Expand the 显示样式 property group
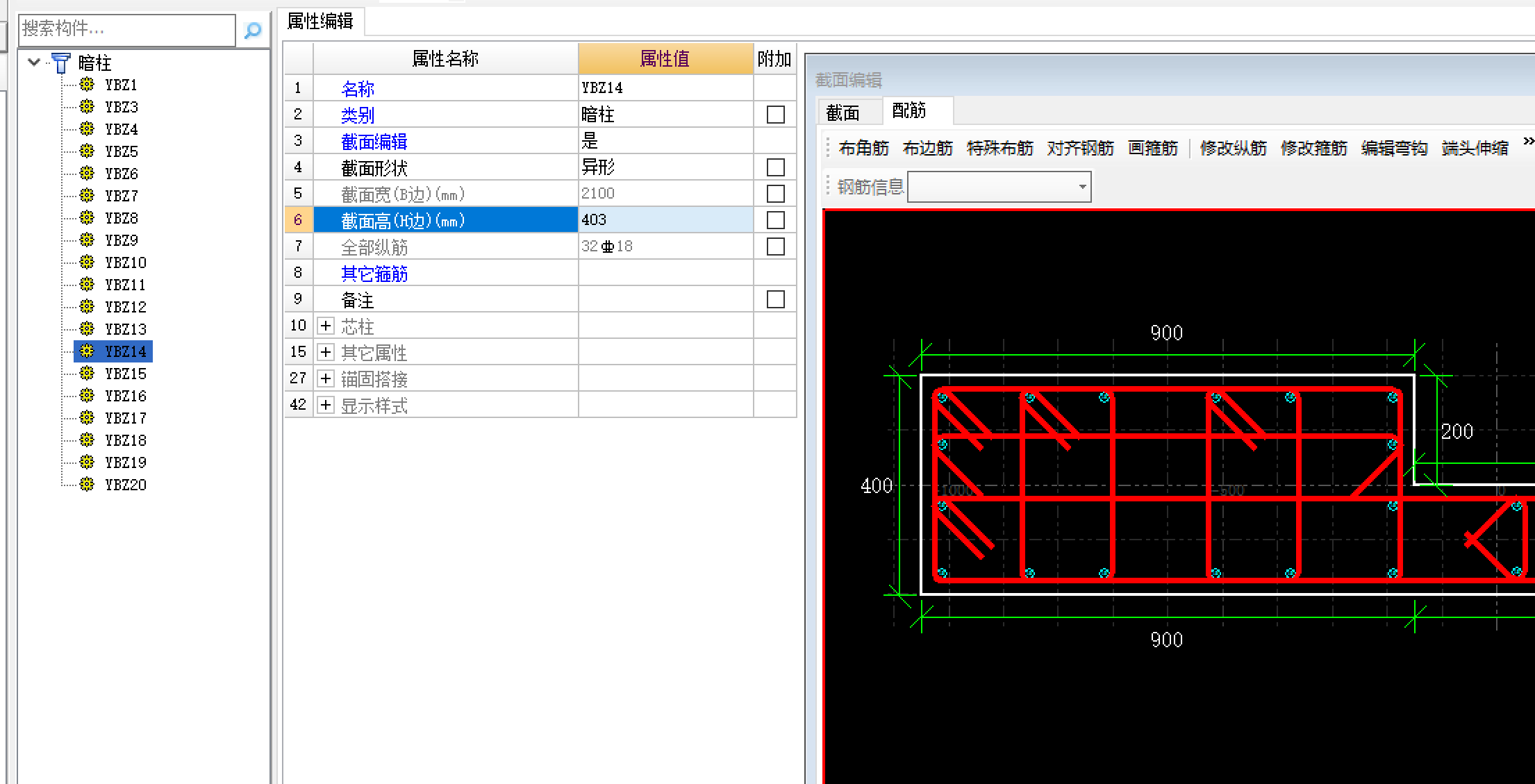Viewport: 1535px width, 784px height. tap(326, 405)
